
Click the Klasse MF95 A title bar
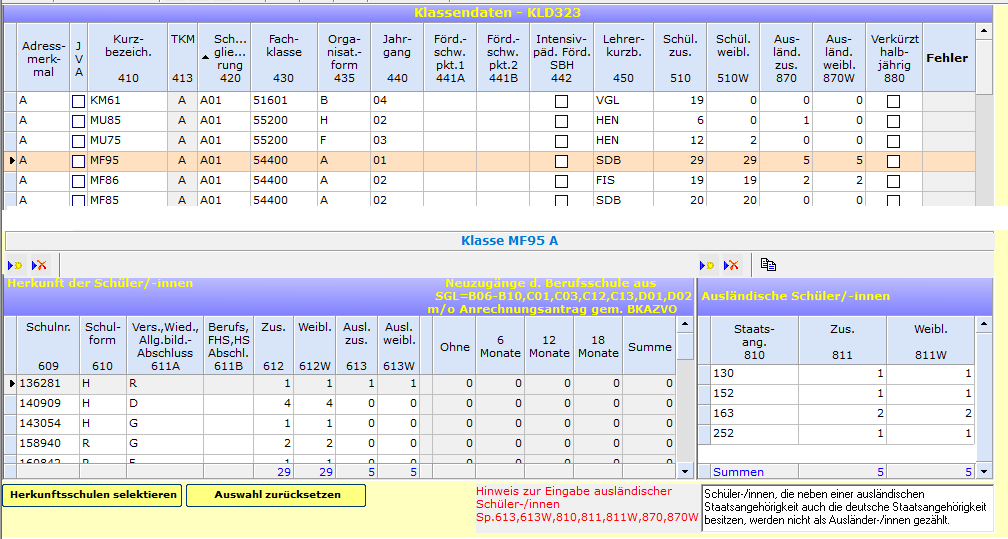(x=499, y=241)
